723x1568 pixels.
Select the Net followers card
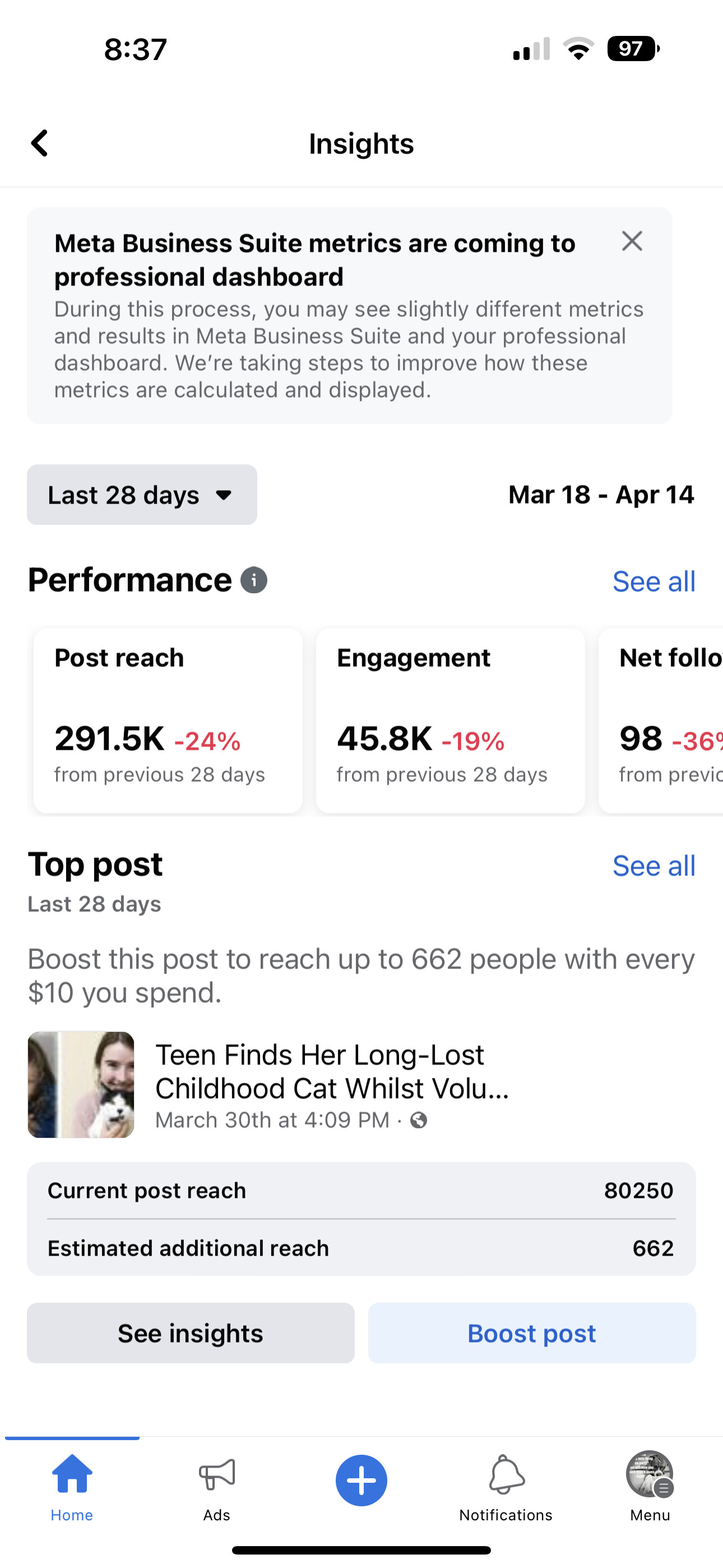661,721
